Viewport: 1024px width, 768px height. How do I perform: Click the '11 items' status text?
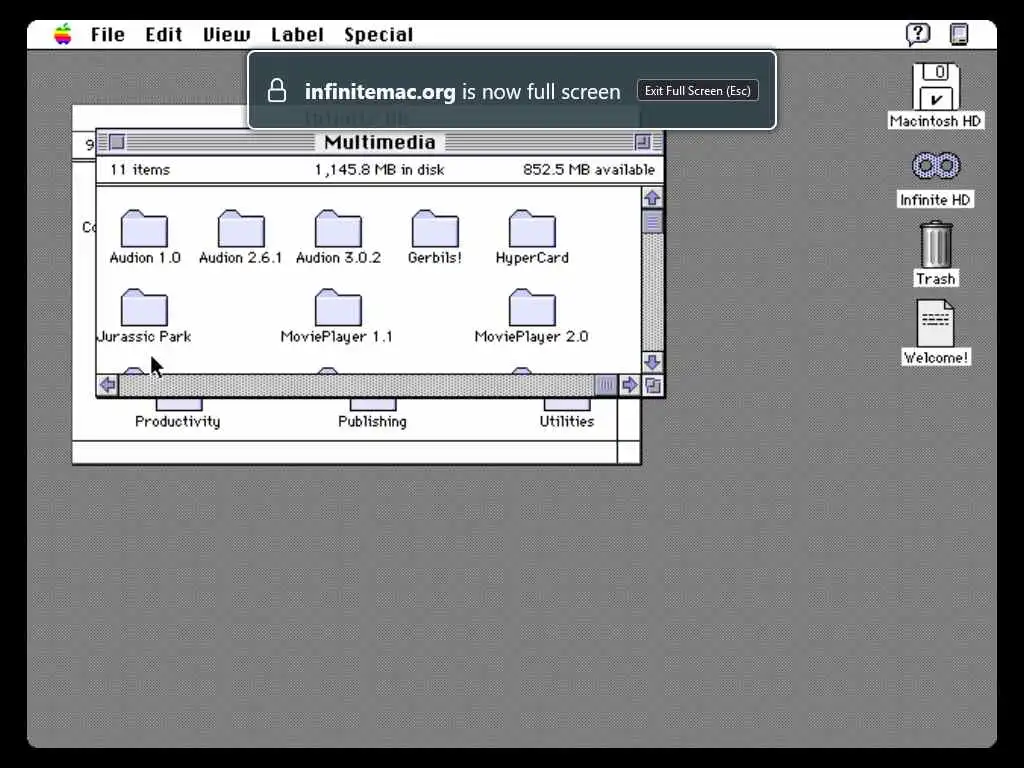(x=140, y=170)
